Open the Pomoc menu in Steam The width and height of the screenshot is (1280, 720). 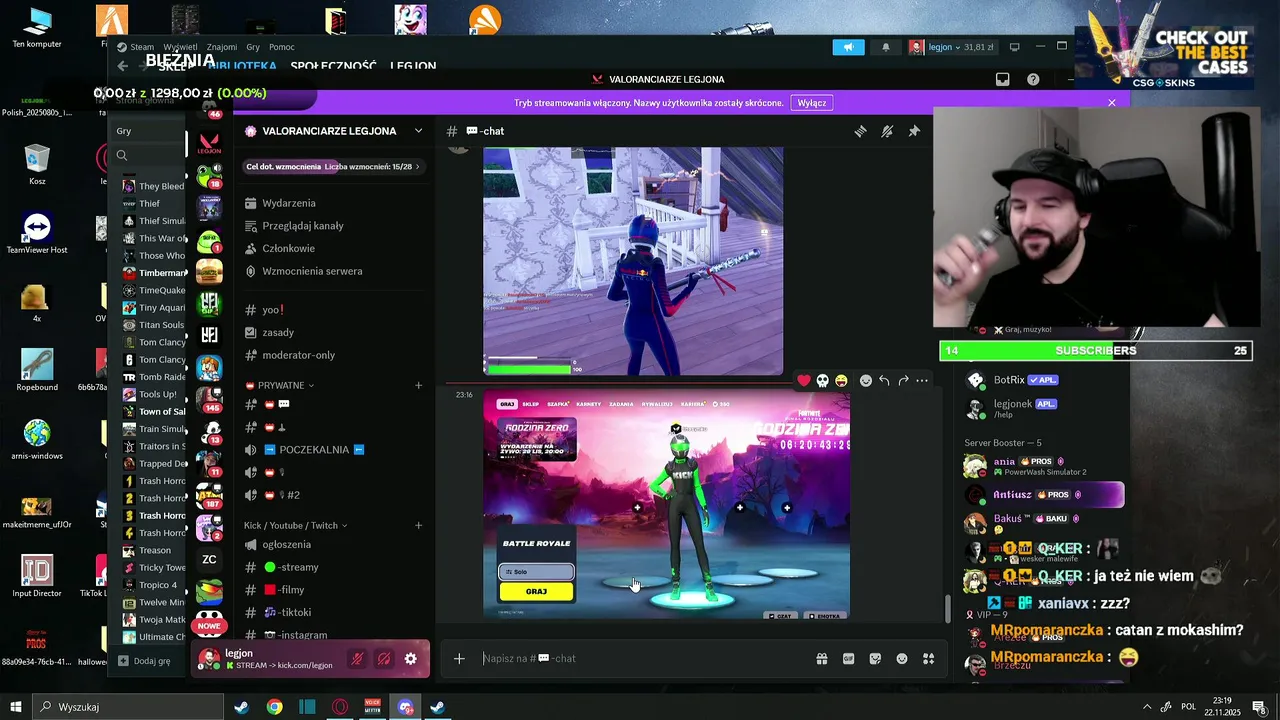click(282, 47)
